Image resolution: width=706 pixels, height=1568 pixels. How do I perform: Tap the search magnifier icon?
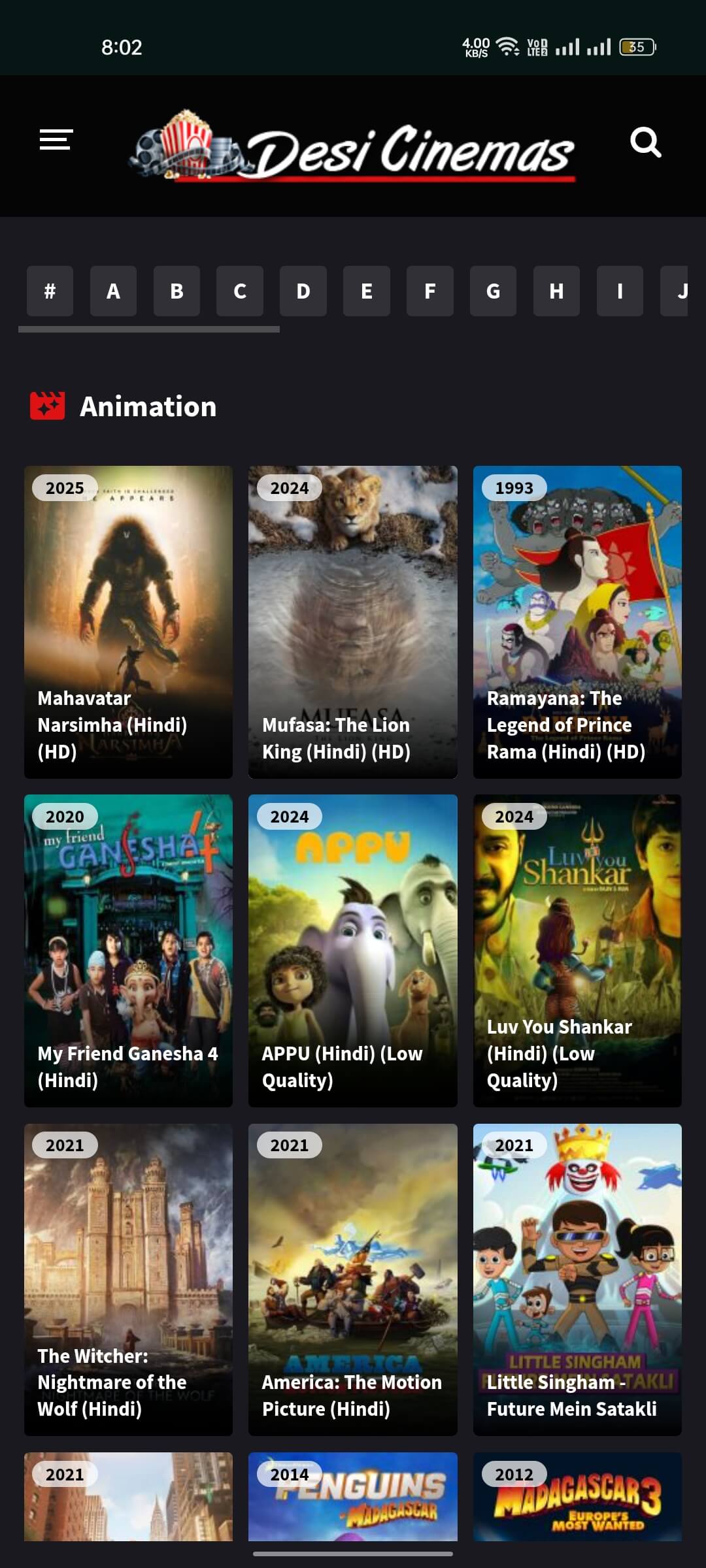(645, 142)
